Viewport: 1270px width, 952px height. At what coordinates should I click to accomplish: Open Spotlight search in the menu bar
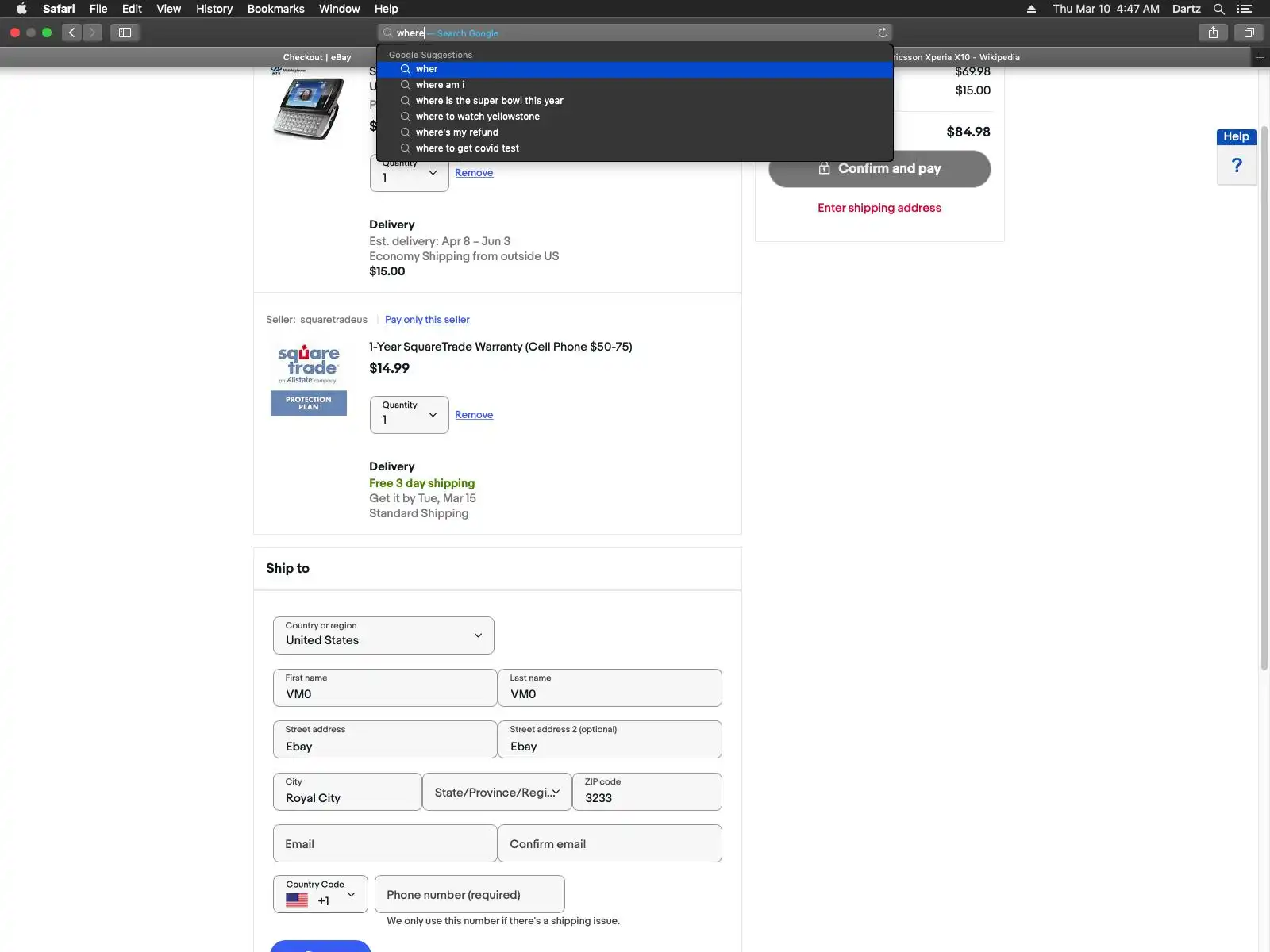click(1219, 9)
